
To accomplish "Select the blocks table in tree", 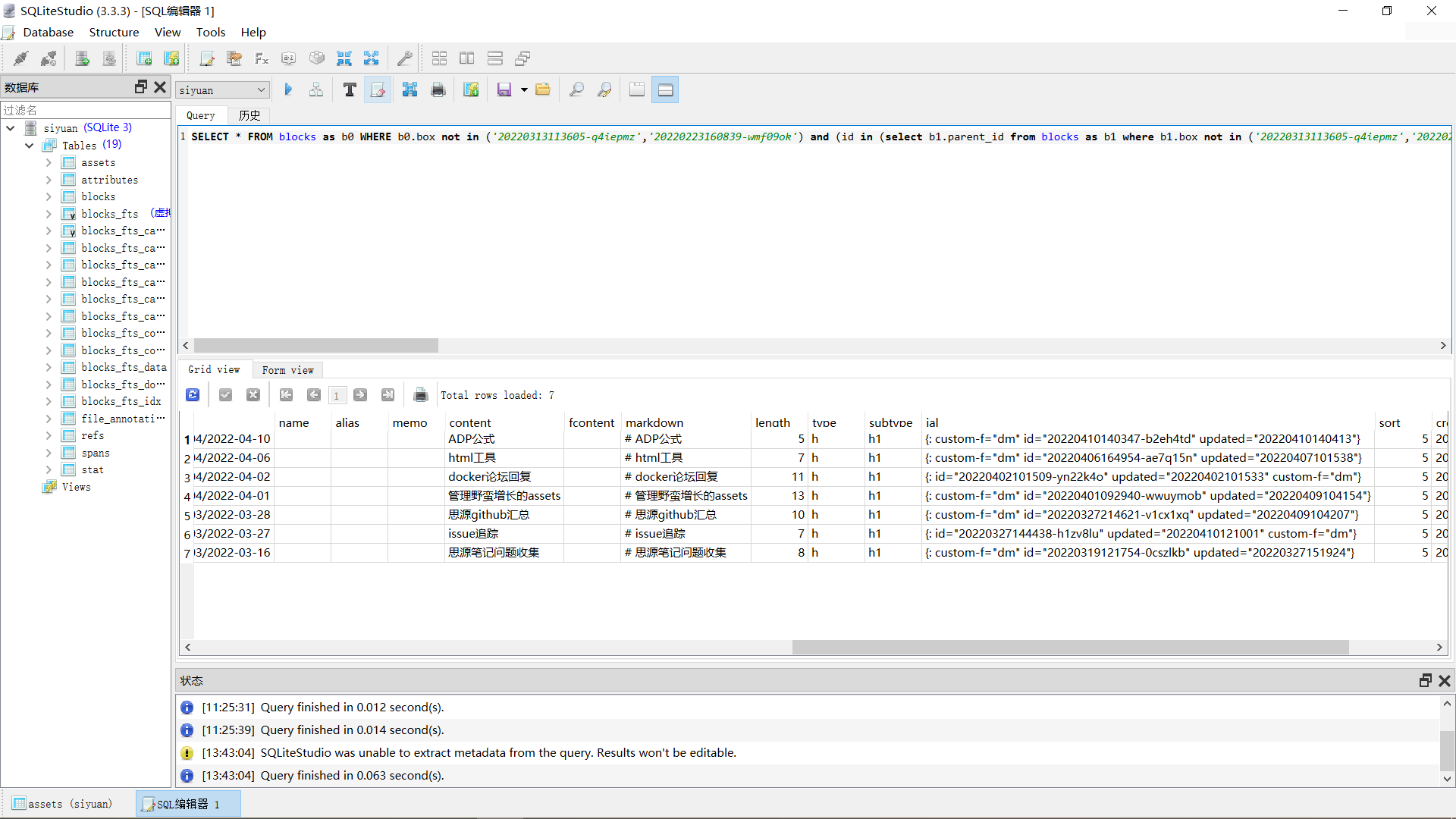I will click(99, 196).
